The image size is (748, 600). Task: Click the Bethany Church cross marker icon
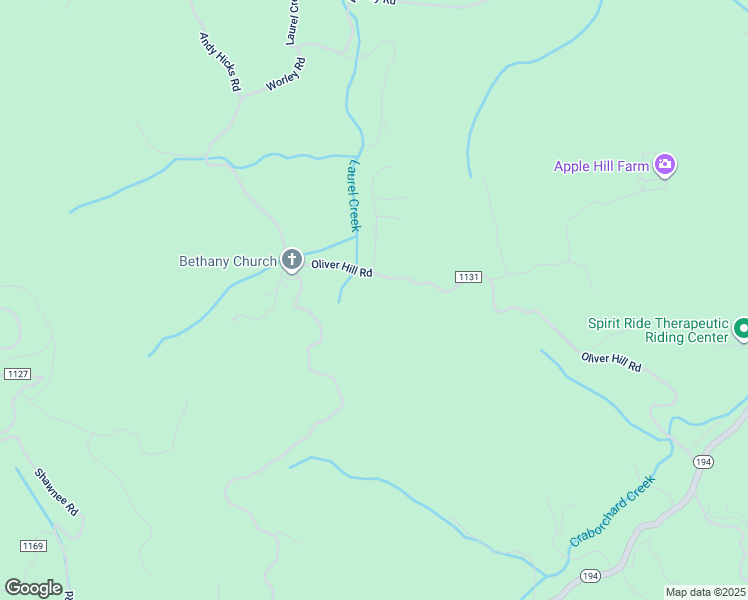(x=292, y=260)
